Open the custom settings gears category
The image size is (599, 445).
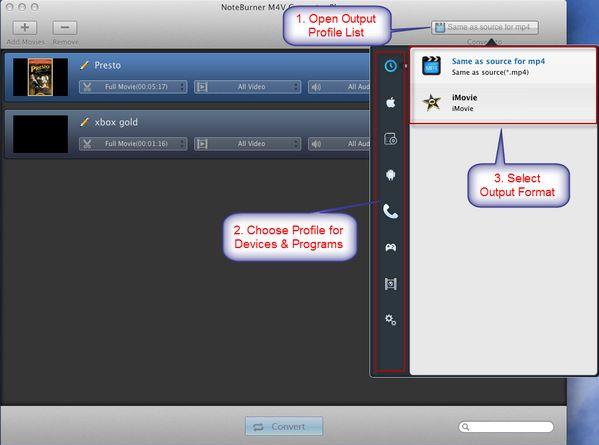click(x=390, y=320)
